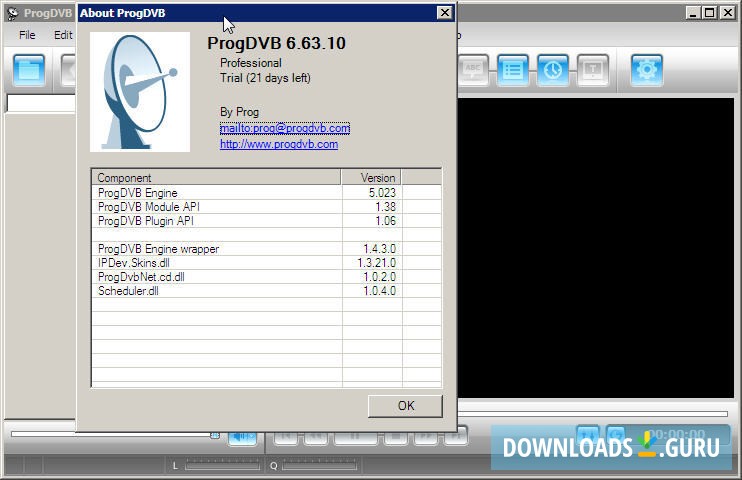This screenshot has width=742, height=480.
Task: Click the "Trial (21 days left)" text
Action: click(265, 78)
